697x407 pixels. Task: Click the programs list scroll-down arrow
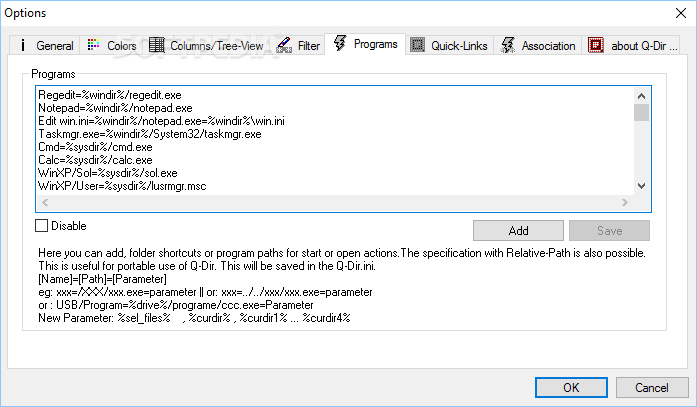pyautogui.click(x=641, y=186)
